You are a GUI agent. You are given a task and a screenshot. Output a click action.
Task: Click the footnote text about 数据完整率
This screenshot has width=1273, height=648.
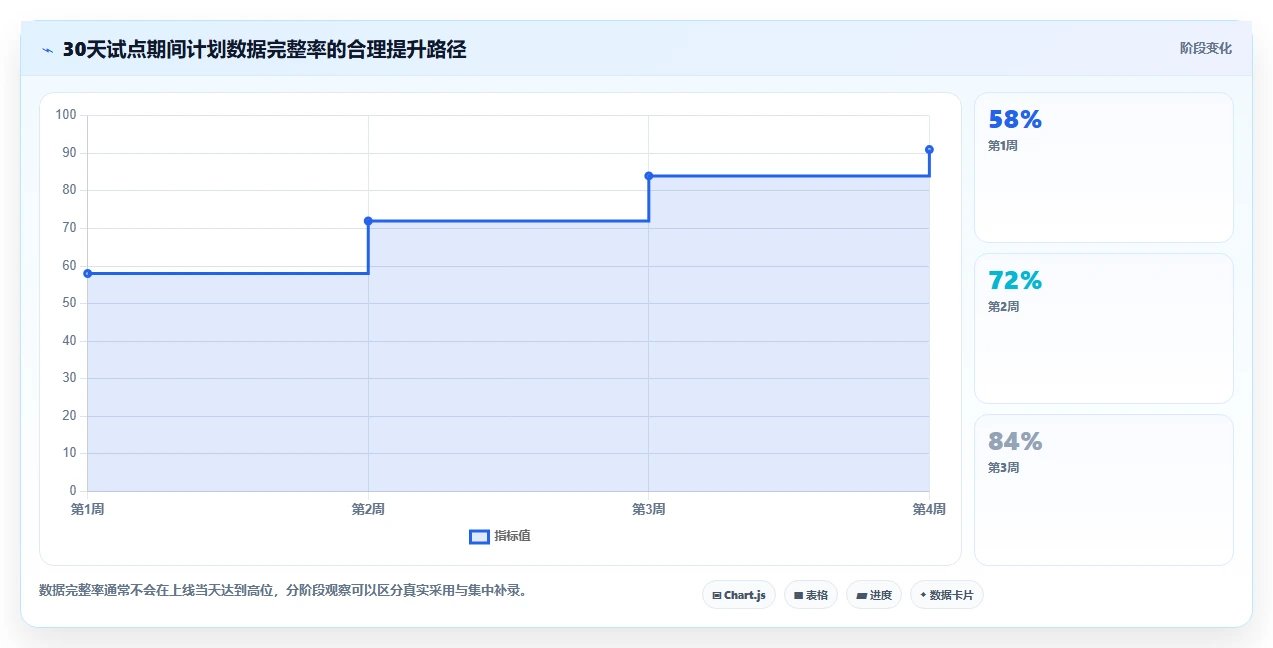click(x=282, y=591)
